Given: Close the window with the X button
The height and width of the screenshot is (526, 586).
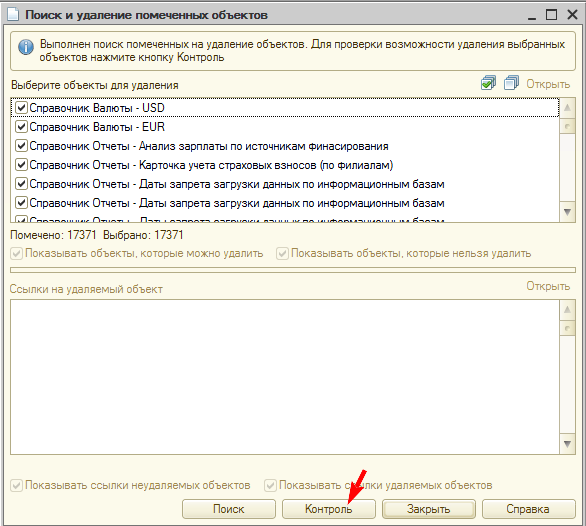Looking at the screenshot, I should pos(572,15).
